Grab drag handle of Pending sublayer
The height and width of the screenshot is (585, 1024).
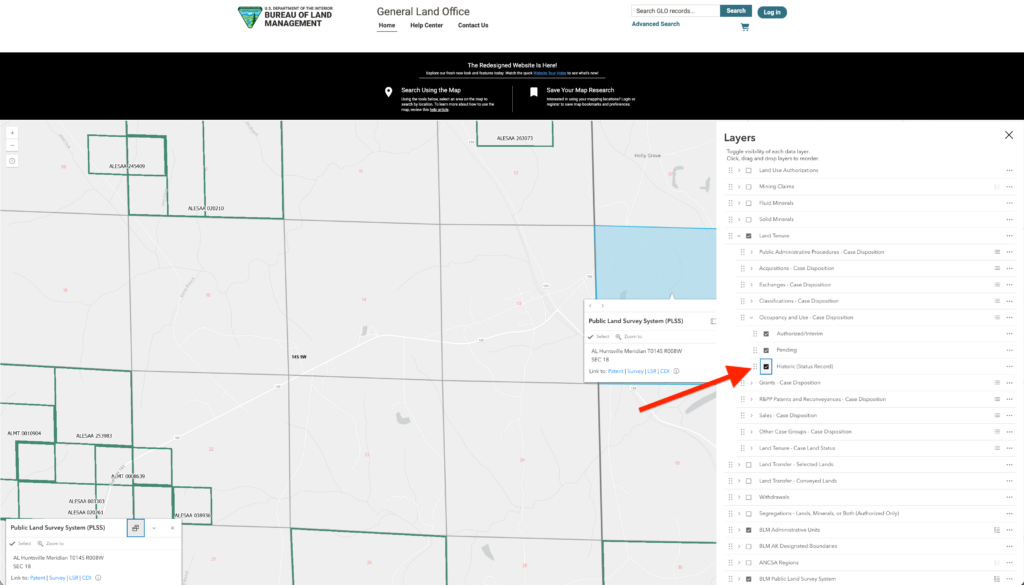coord(755,350)
